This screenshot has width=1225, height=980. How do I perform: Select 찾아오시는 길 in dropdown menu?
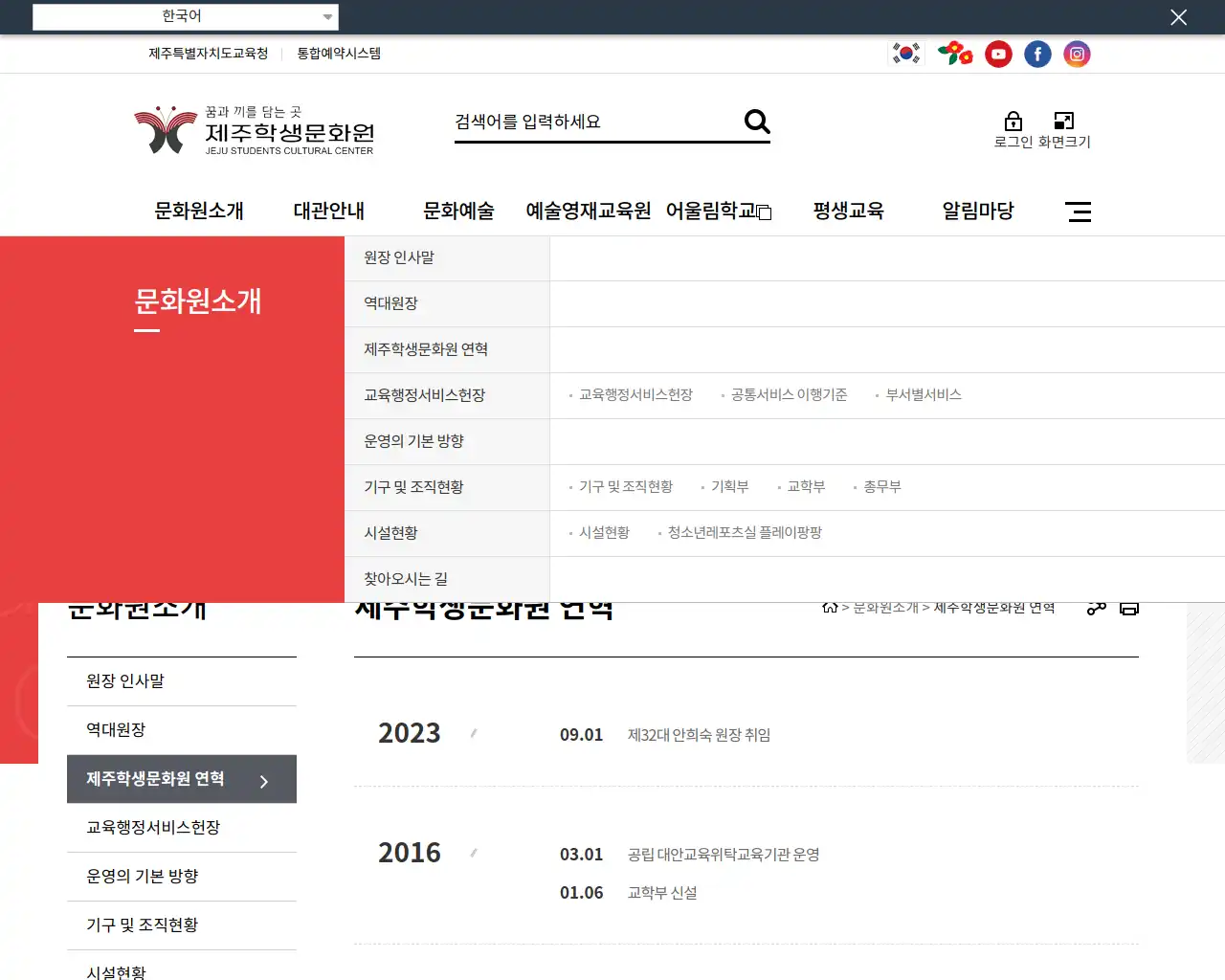click(x=447, y=580)
